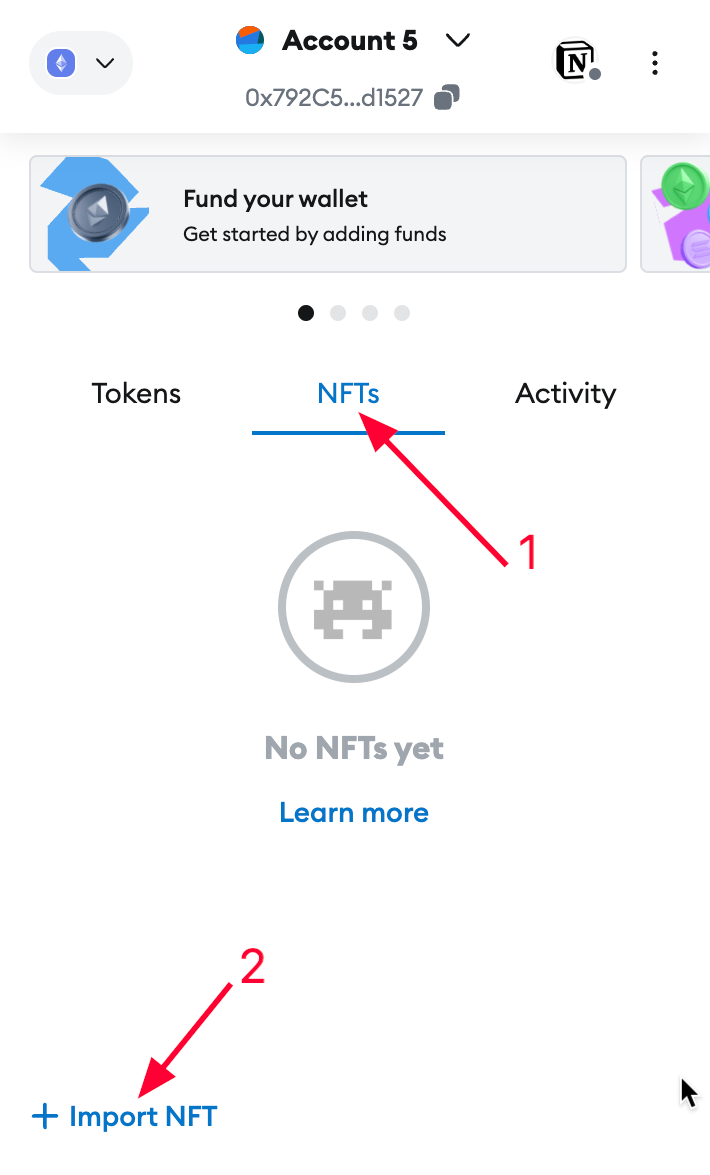Click the Account 5 avatar icon

250,41
